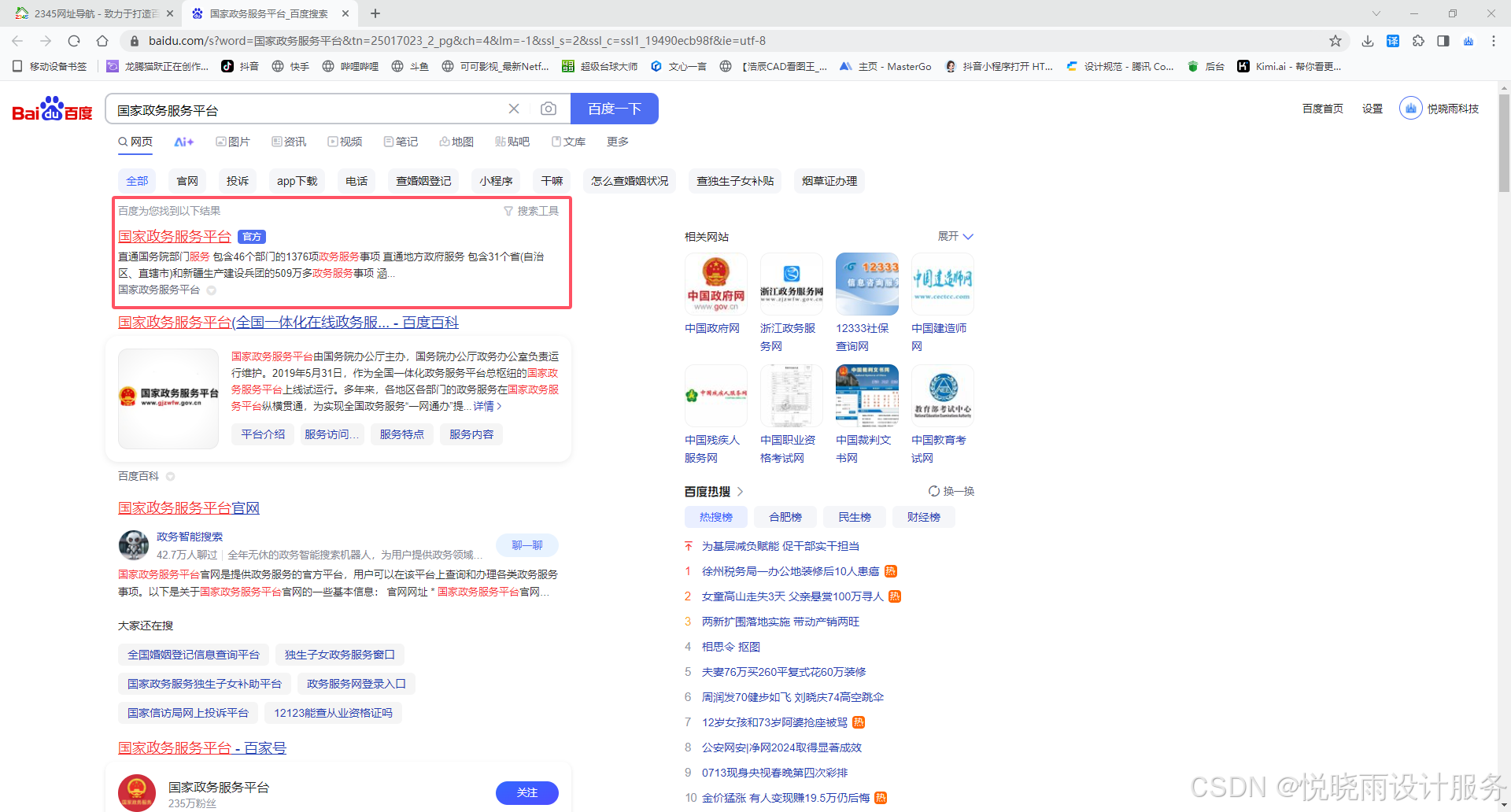Viewport: 1511px width, 812px height.
Task: Reload the page with the refresh icon
Action: pos(74,41)
